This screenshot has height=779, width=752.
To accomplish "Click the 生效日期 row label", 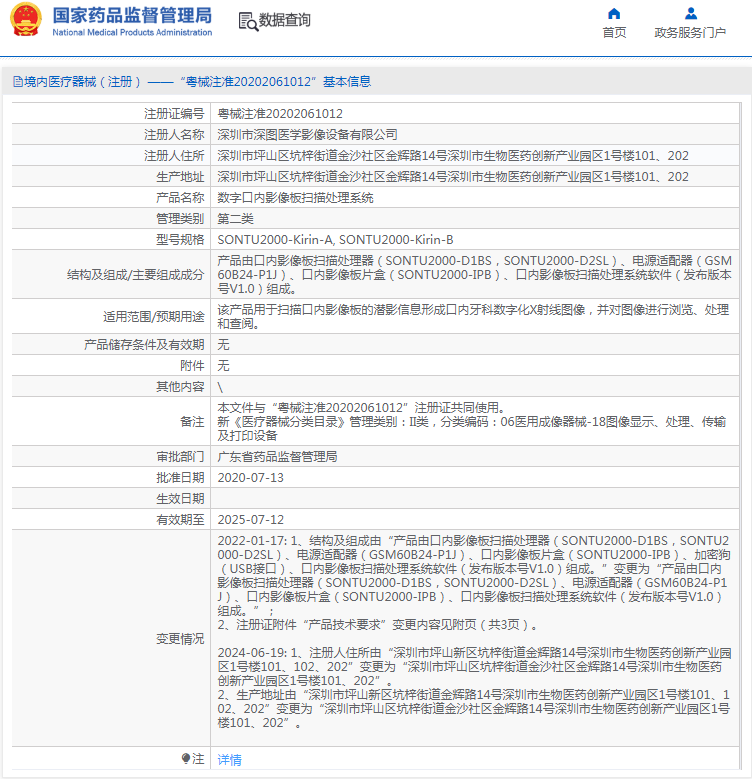I will tap(180, 498).
